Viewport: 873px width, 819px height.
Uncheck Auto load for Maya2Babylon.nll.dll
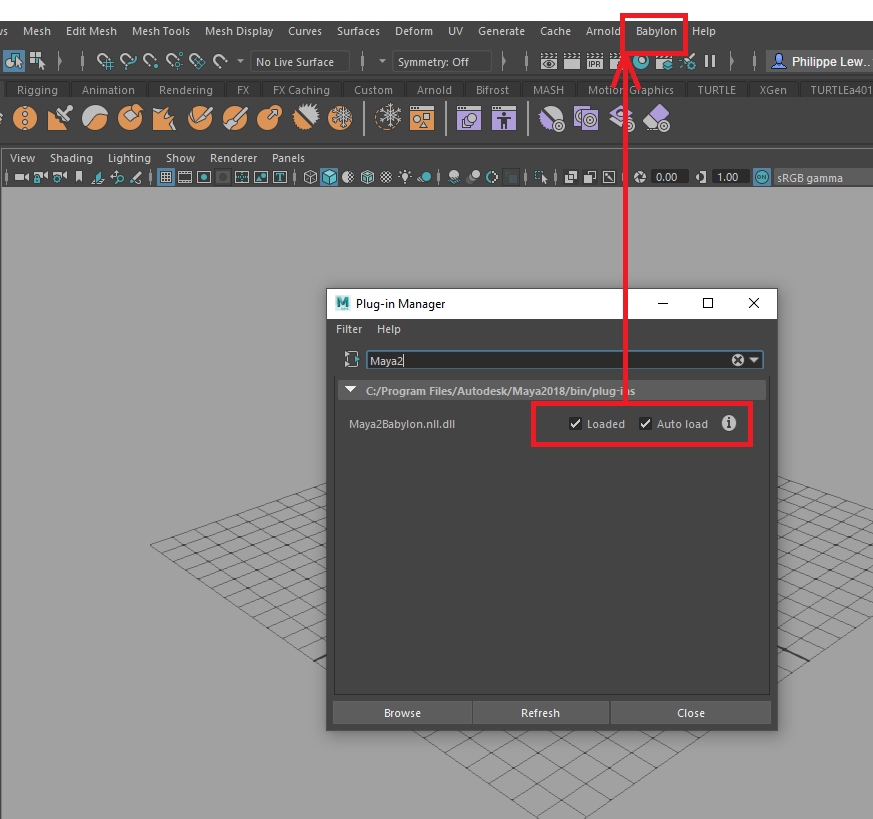click(645, 424)
